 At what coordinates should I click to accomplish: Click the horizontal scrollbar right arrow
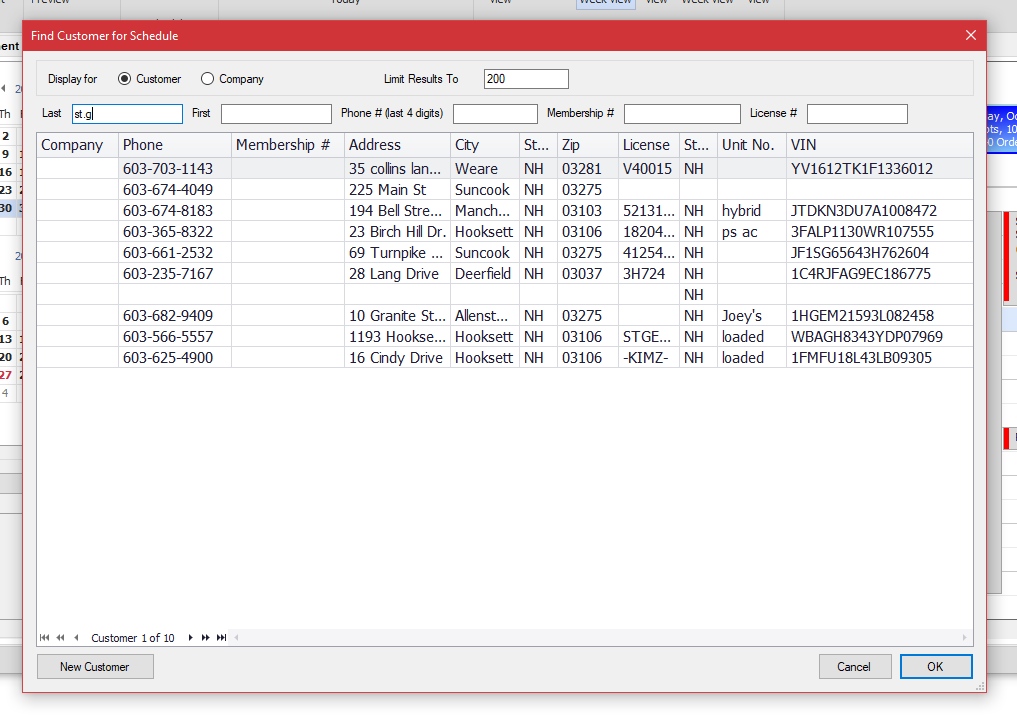pos(964,637)
